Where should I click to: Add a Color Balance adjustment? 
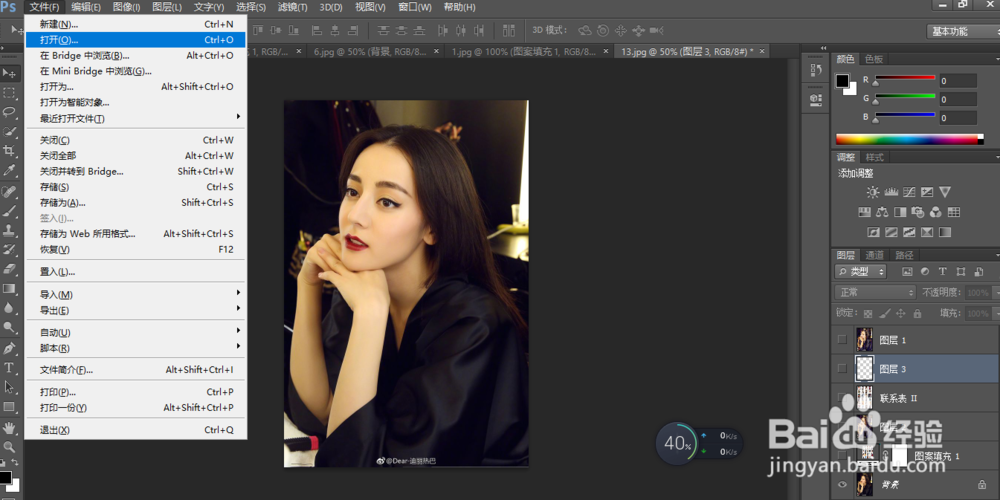tap(883, 212)
